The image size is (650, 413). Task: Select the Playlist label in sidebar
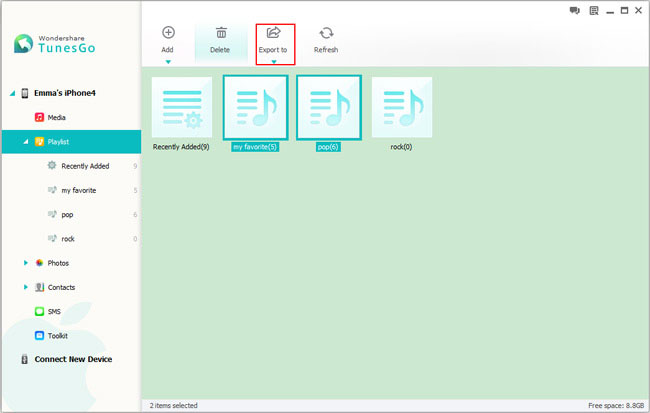coord(58,142)
